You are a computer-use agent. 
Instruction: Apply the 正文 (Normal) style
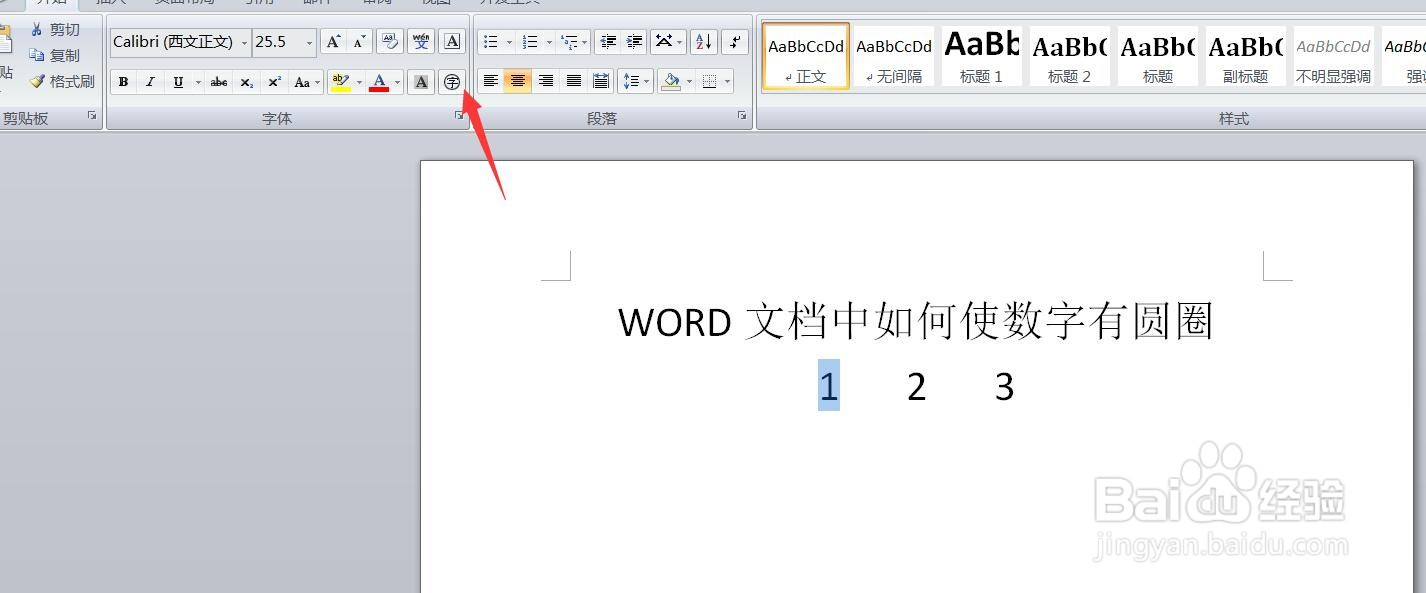click(x=806, y=57)
